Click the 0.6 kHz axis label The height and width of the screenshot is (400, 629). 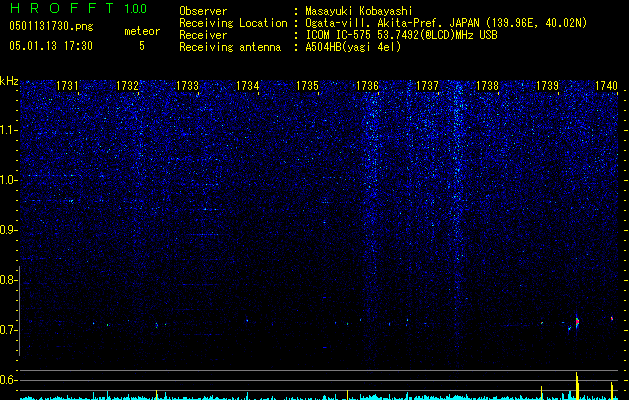click(9, 380)
